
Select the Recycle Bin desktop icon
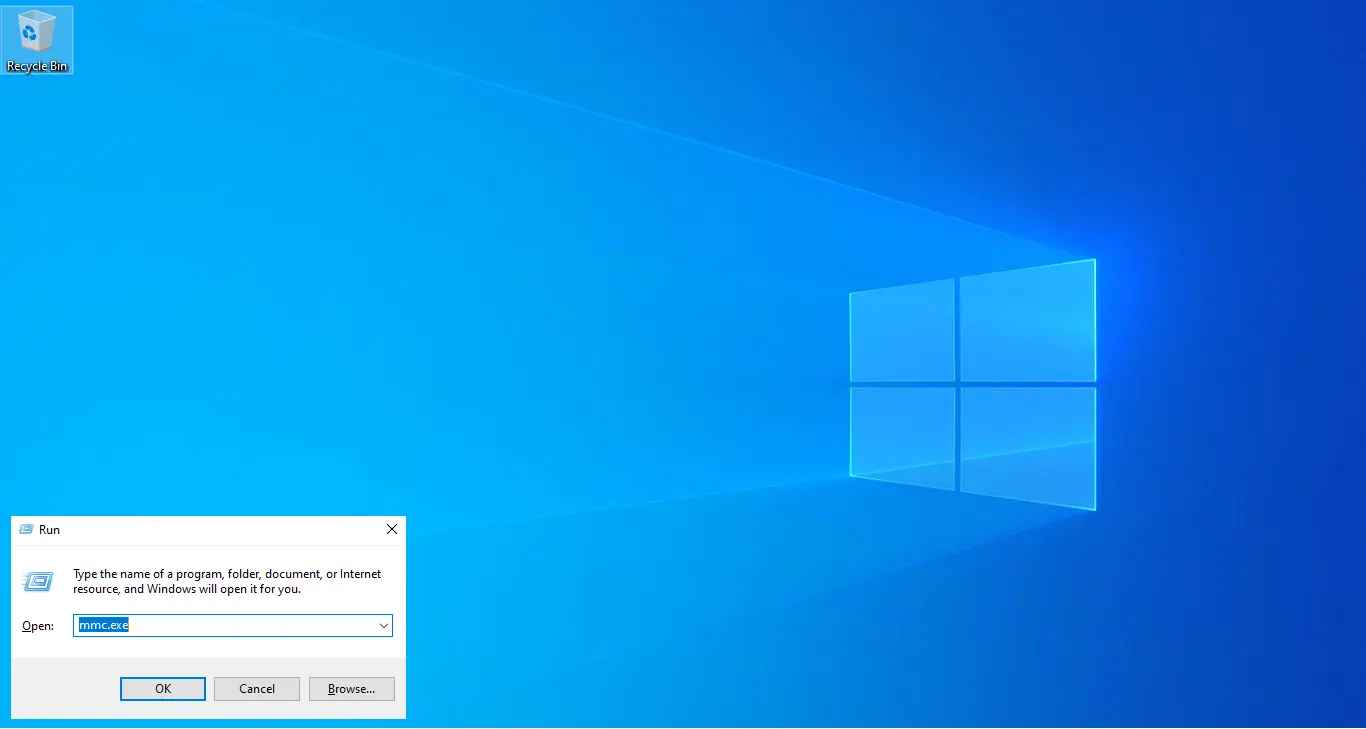(x=37, y=40)
